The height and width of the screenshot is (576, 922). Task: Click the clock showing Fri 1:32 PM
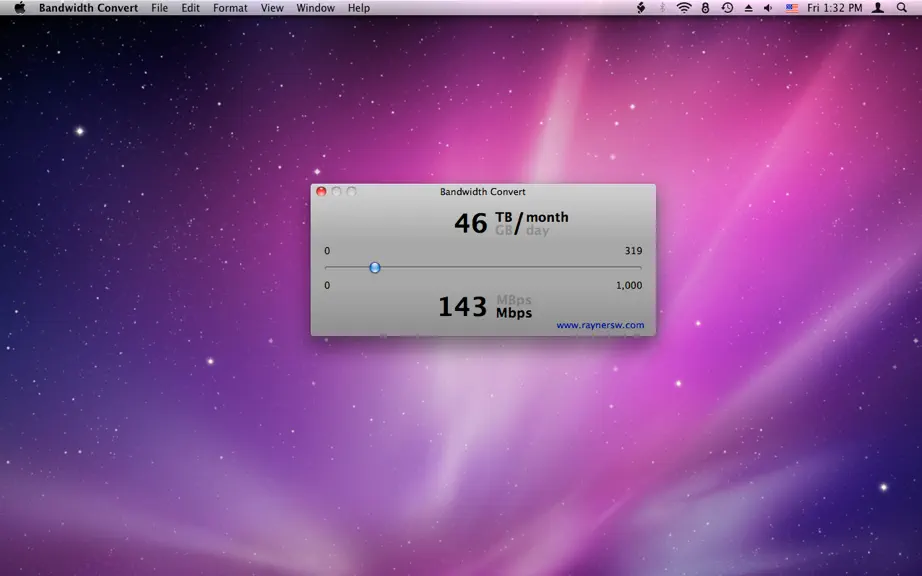[x=834, y=8]
